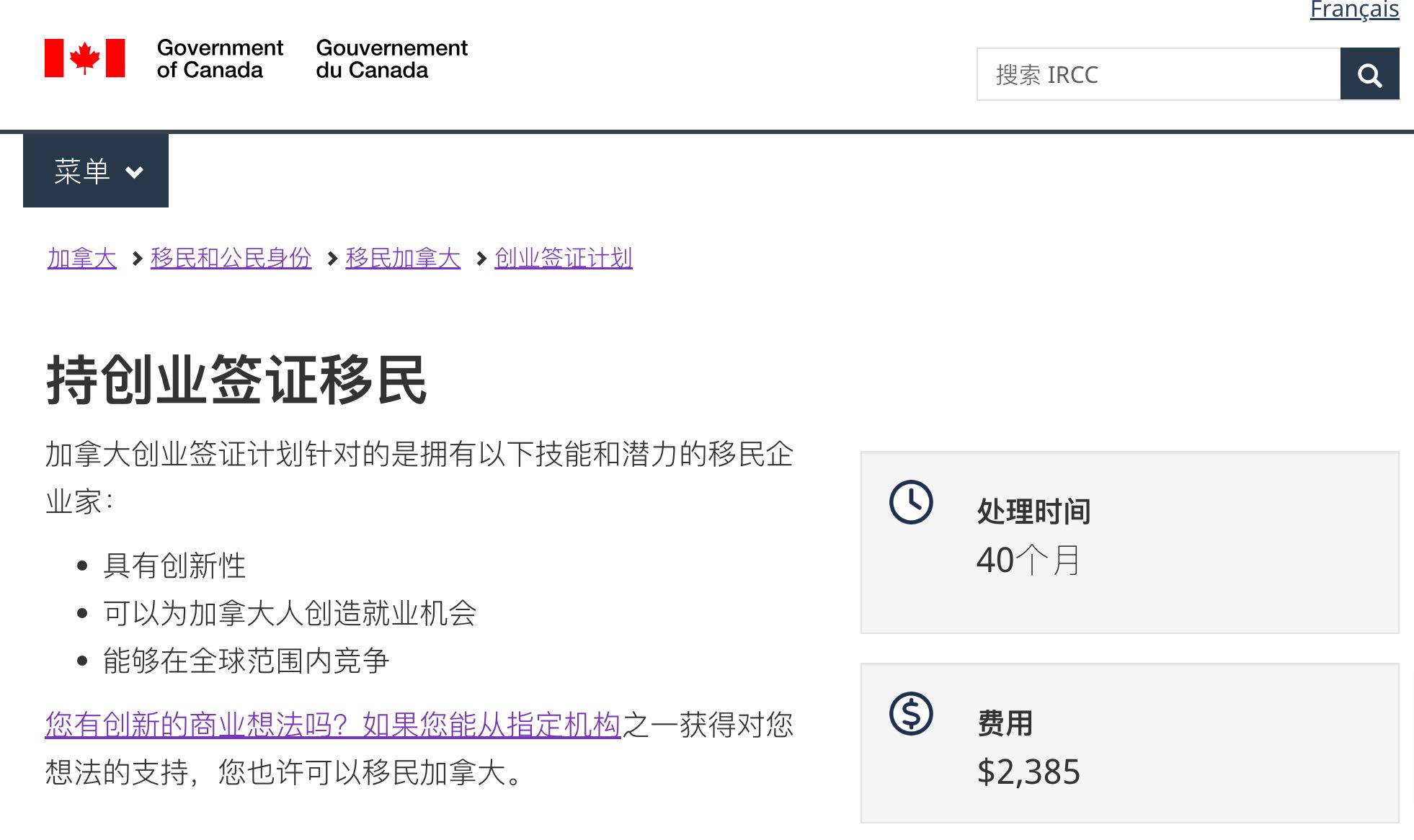The image size is (1414, 840).
Task: Switch language to Français
Action: click(x=1355, y=10)
